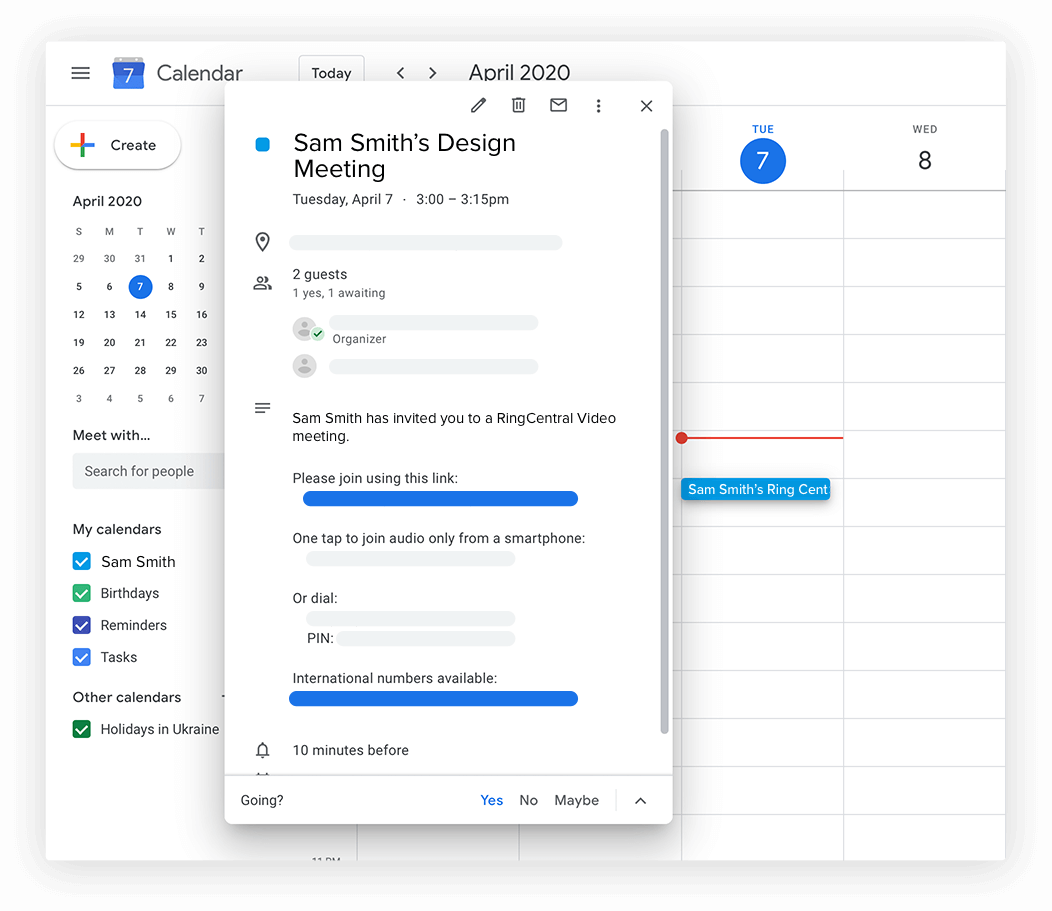The image size is (1052, 911).
Task: Click the Search for people field
Action: 148,472
